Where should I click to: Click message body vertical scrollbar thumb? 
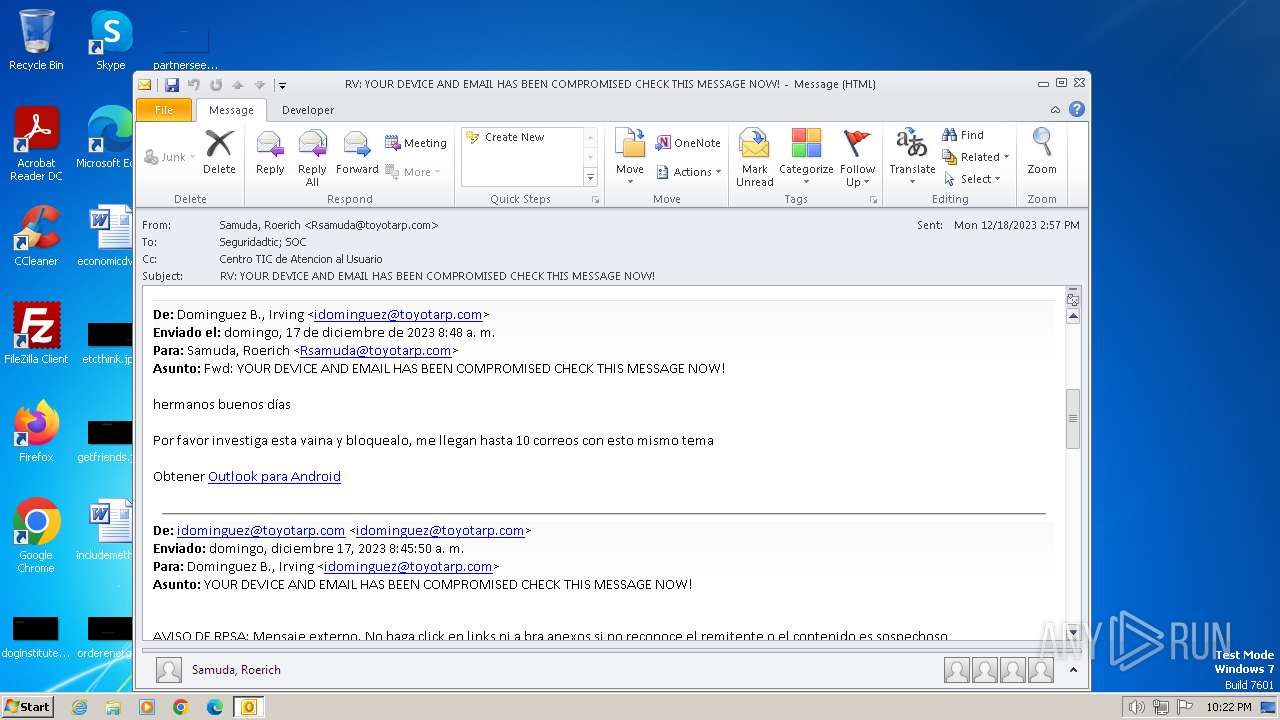pyautogui.click(x=1073, y=418)
